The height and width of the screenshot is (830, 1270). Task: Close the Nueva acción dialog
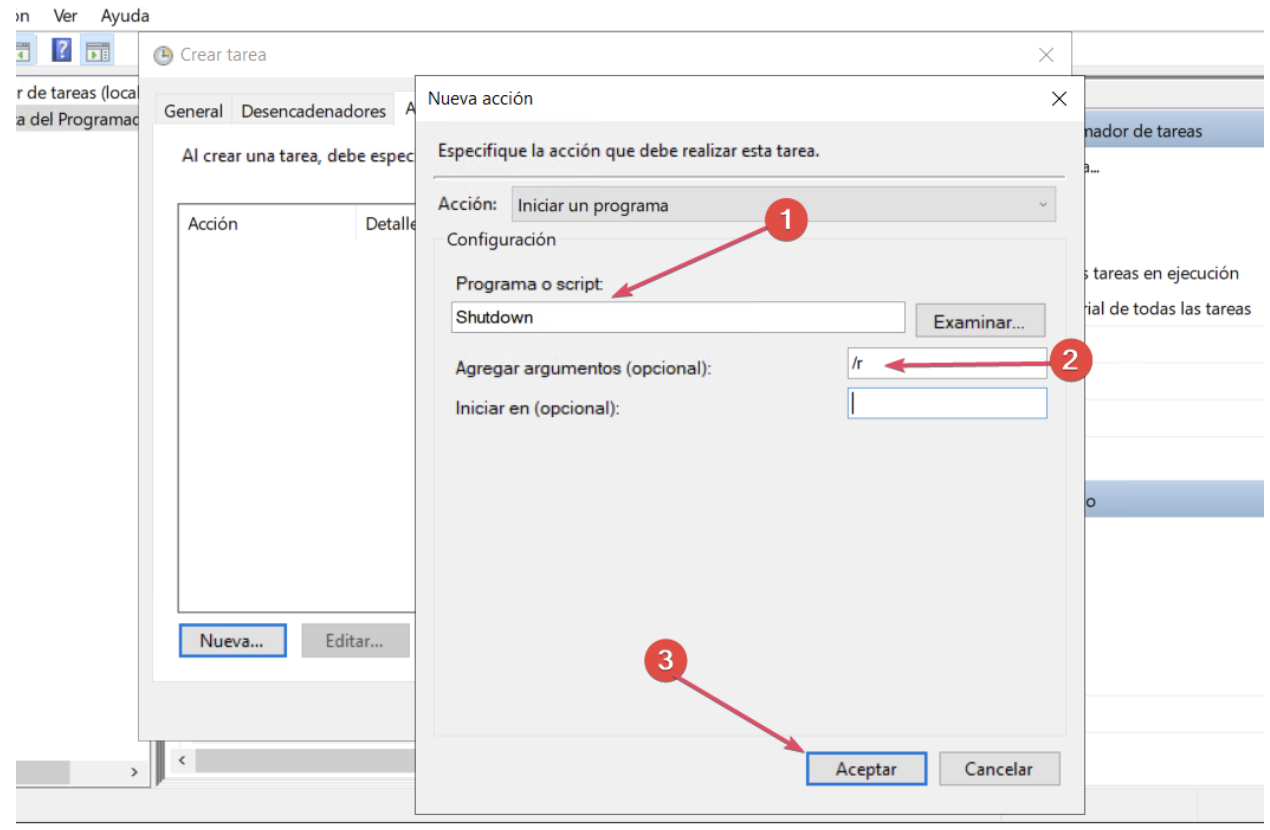click(1059, 99)
